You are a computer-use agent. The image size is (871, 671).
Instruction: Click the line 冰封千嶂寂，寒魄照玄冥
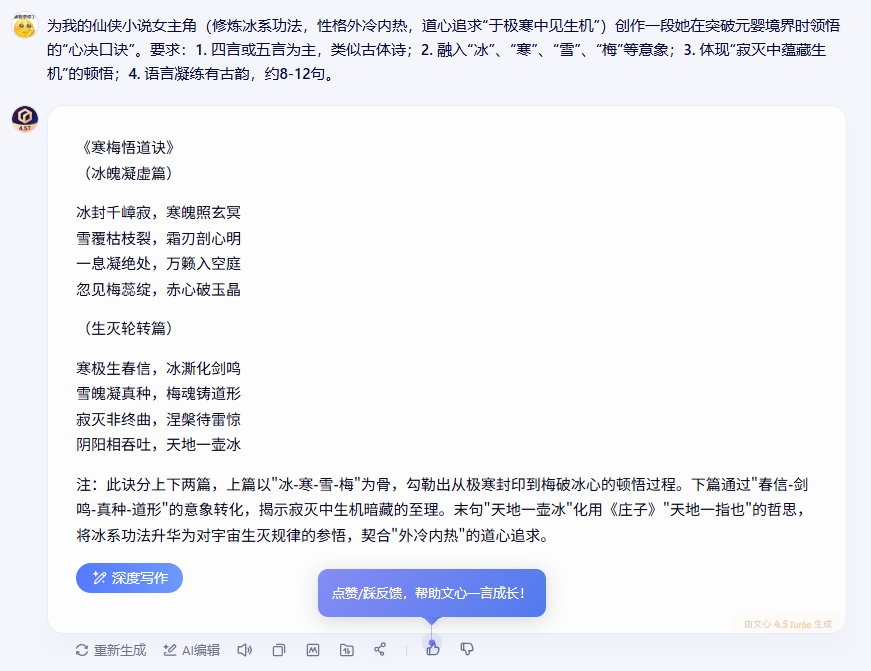pos(159,212)
